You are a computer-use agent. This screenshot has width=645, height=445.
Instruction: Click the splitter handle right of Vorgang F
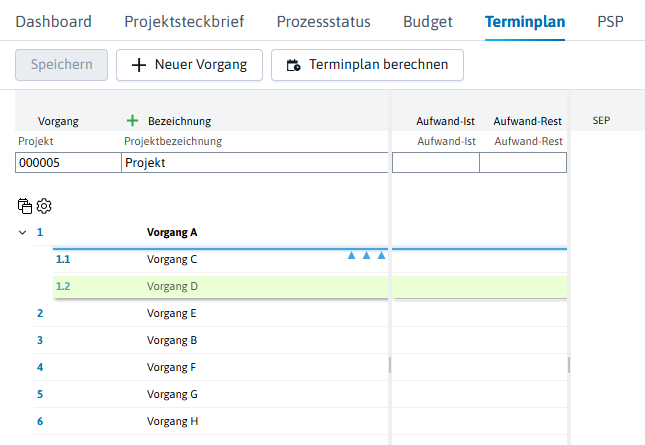coord(390,365)
